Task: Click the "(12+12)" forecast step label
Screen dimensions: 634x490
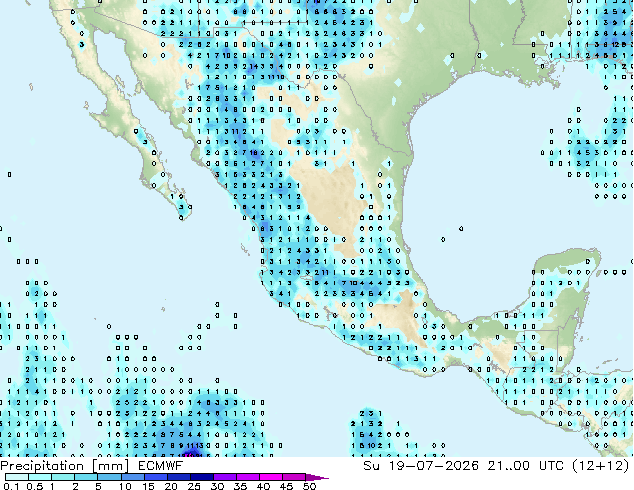Action: [601, 466]
